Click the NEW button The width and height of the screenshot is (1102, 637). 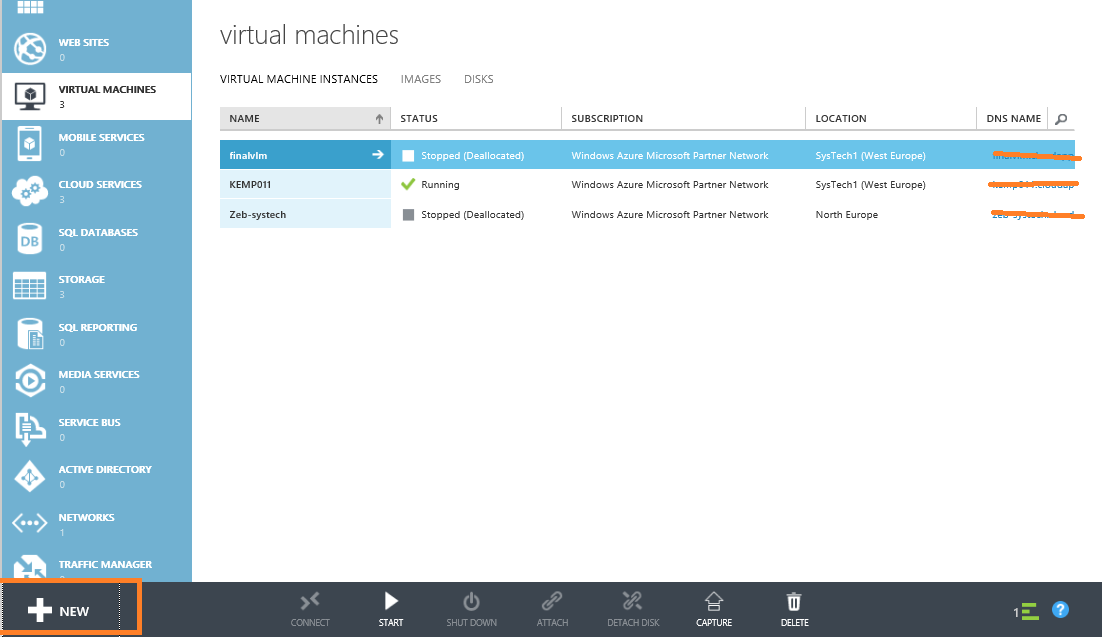click(x=59, y=611)
